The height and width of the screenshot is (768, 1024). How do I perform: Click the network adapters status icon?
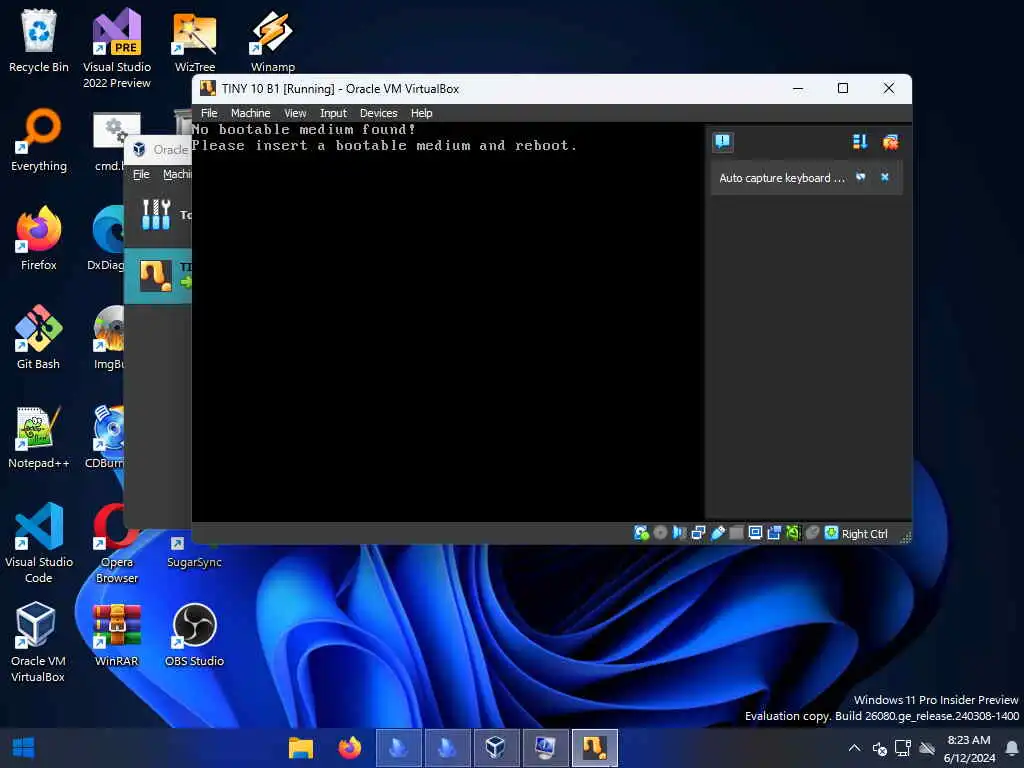coord(698,533)
